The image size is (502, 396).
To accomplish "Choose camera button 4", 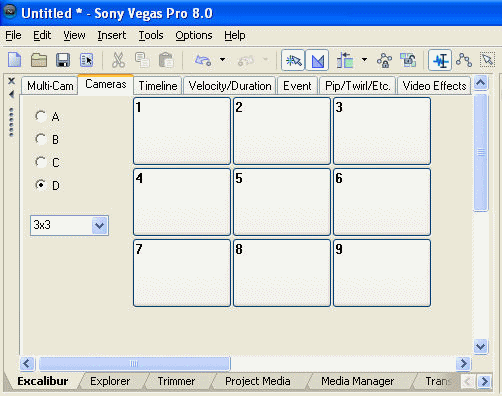I will pyautogui.click(x=182, y=202).
